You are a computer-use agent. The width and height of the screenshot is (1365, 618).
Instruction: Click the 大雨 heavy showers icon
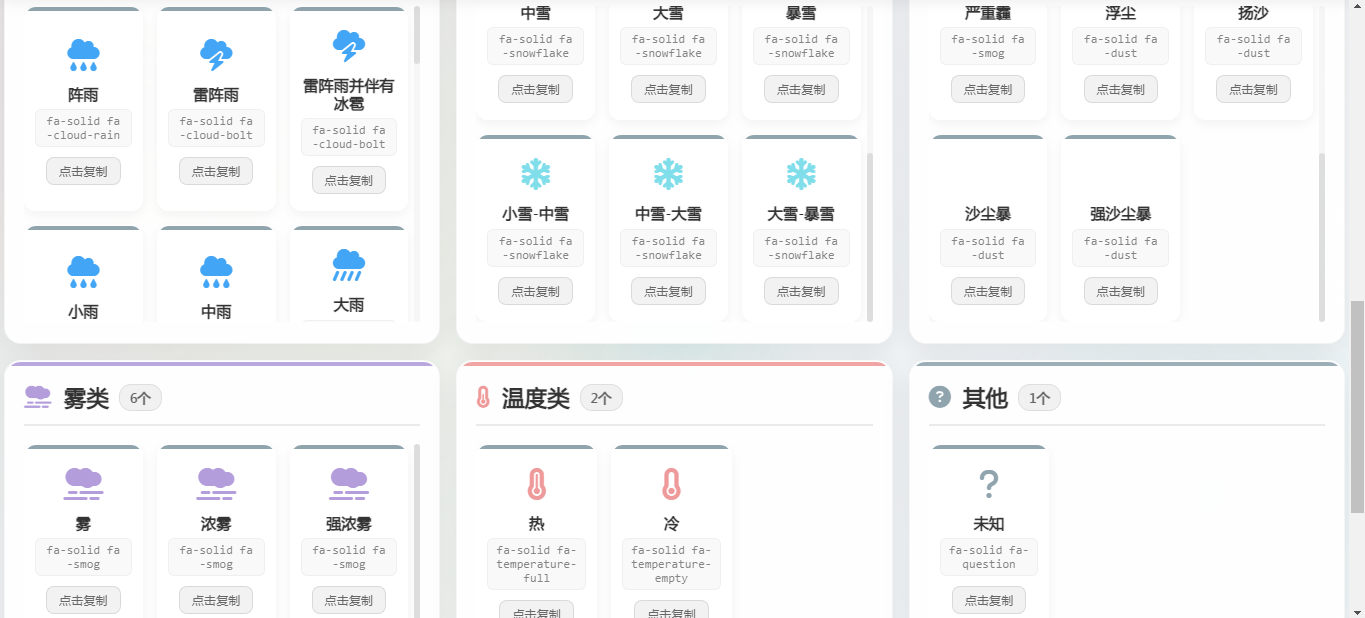[x=349, y=265]
